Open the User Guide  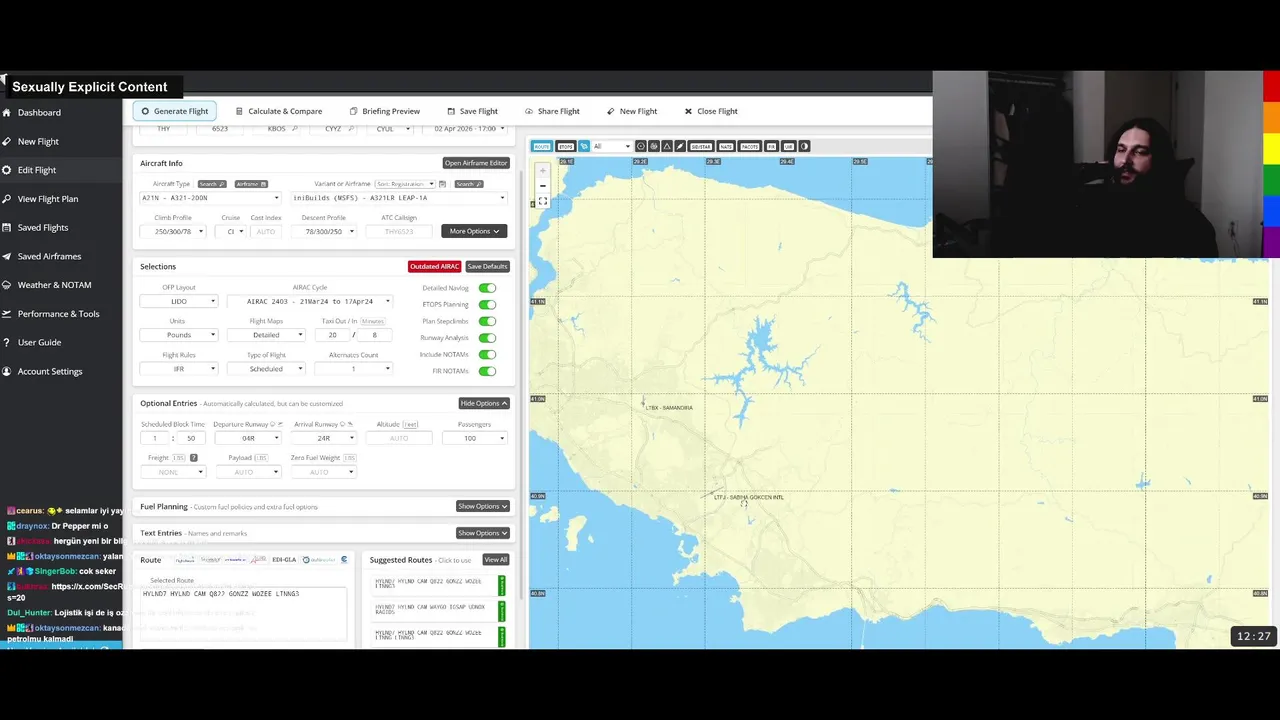(39, 342)
